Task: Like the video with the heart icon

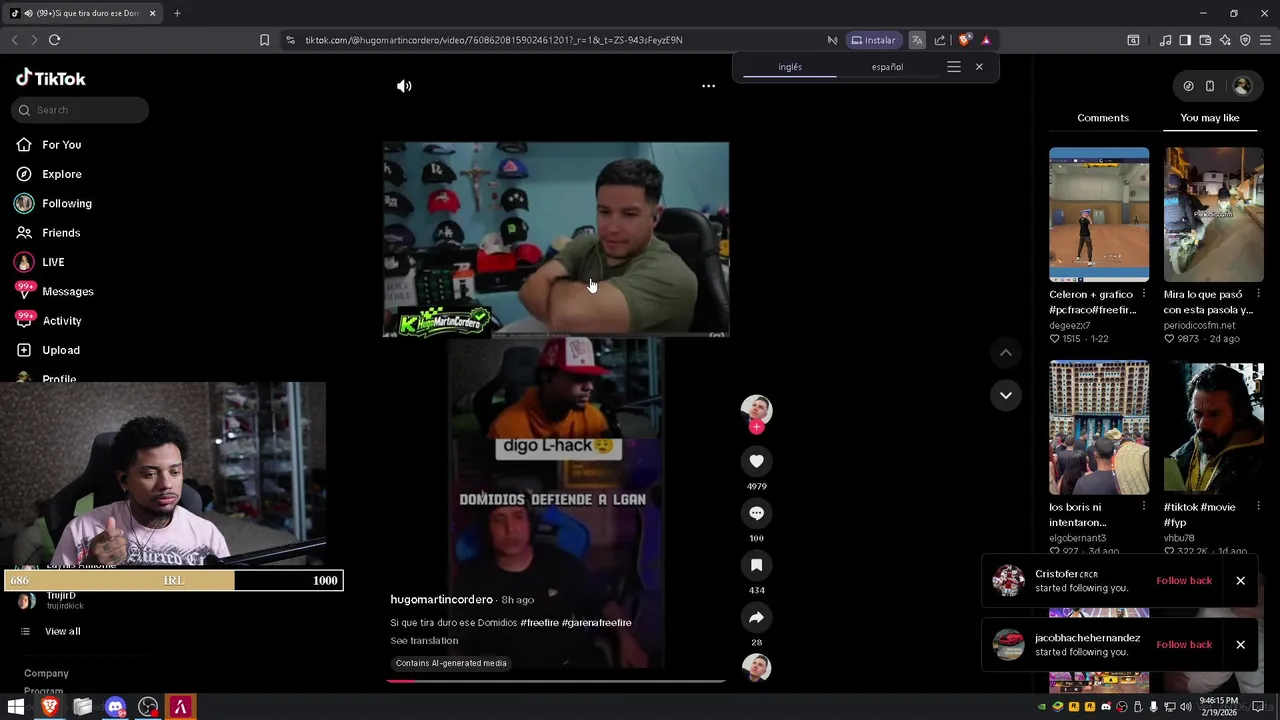Action: pos(756,461)
